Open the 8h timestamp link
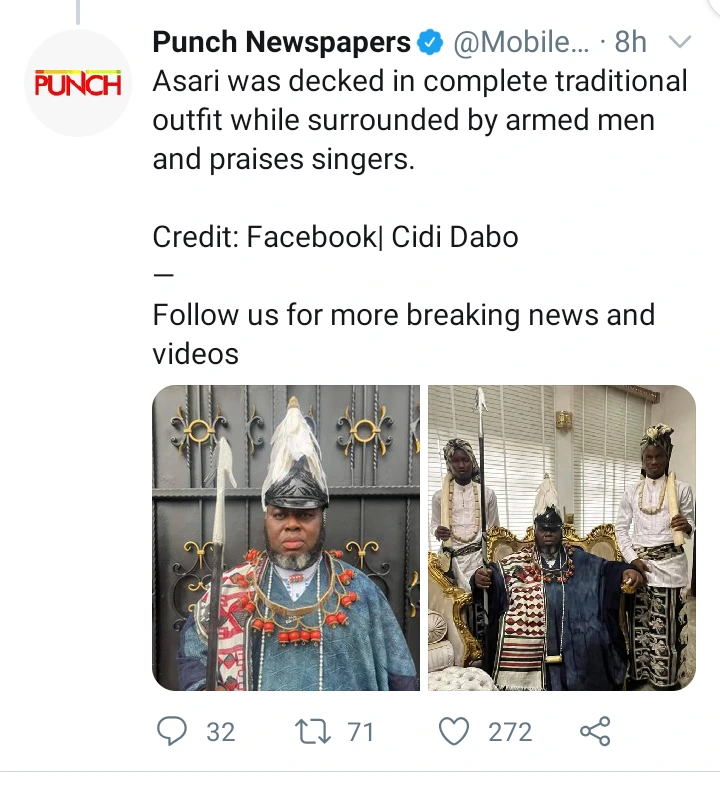This screenshot has width=720, height=787. point(631,43)
